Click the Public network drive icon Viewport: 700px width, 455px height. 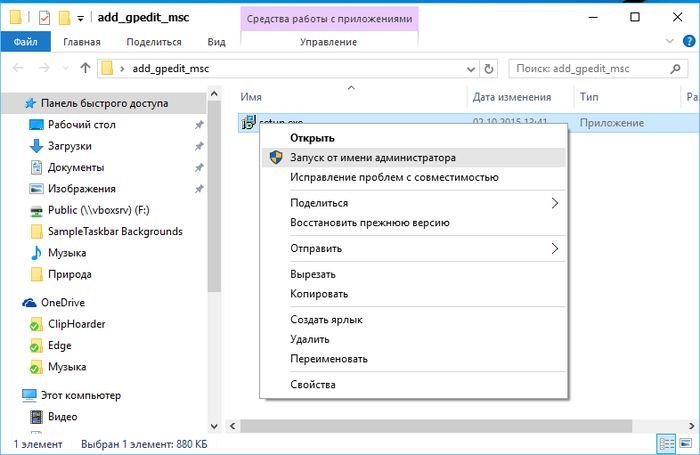(x=37, y=210)
